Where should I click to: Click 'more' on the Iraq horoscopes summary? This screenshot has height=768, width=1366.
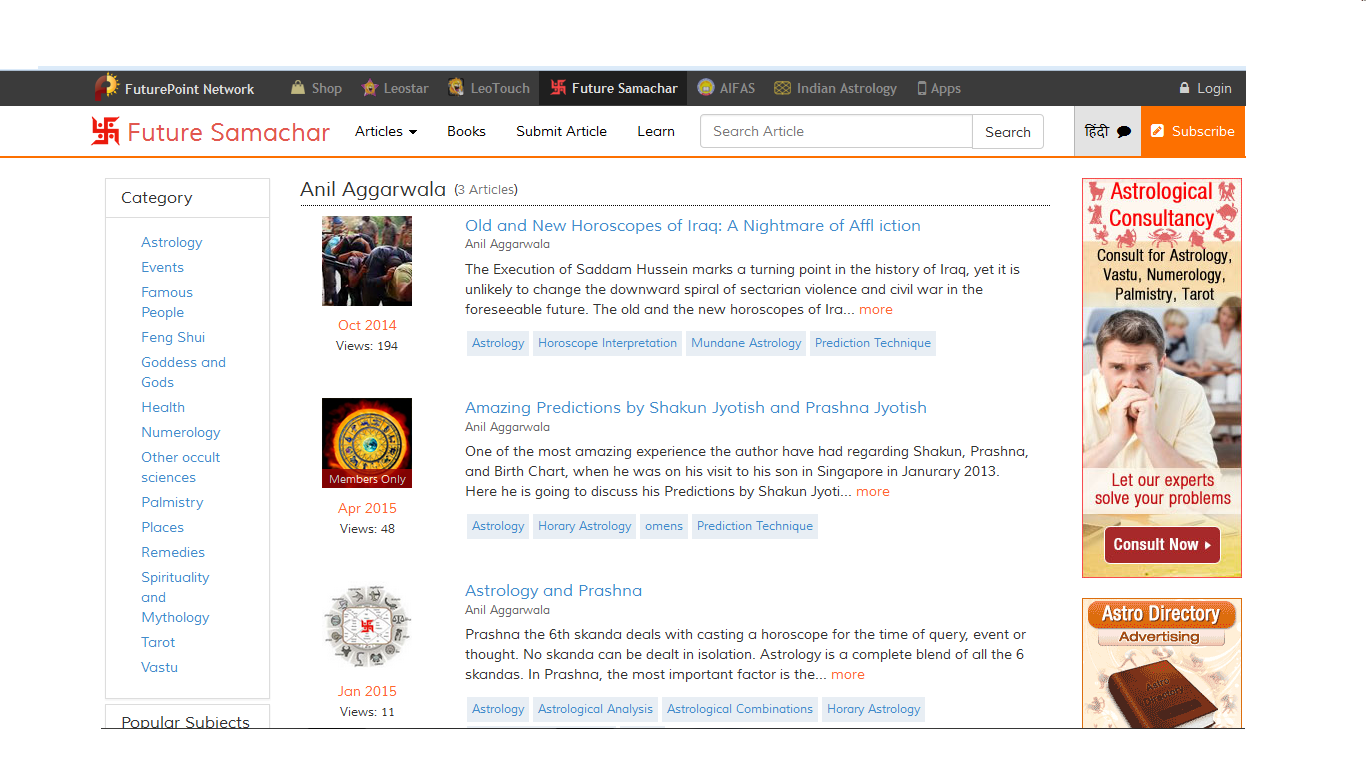coord(876,309)
